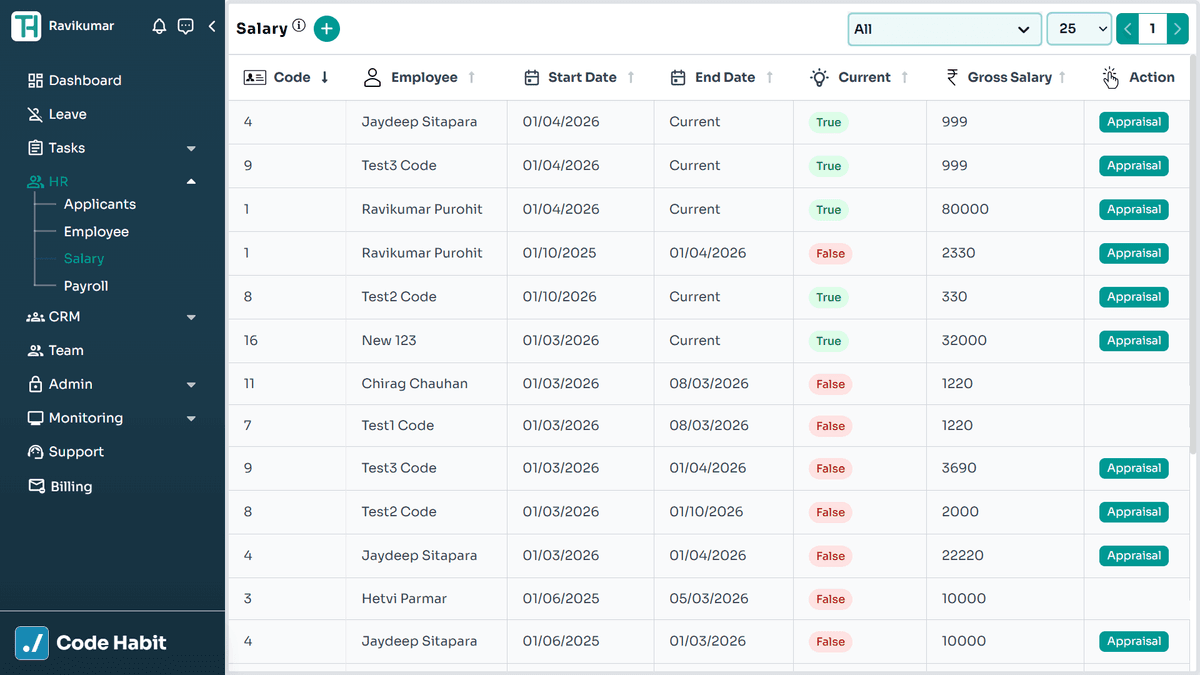Click Appraisal for New 123 row

pyautogui.click(x=1134, y=341)
